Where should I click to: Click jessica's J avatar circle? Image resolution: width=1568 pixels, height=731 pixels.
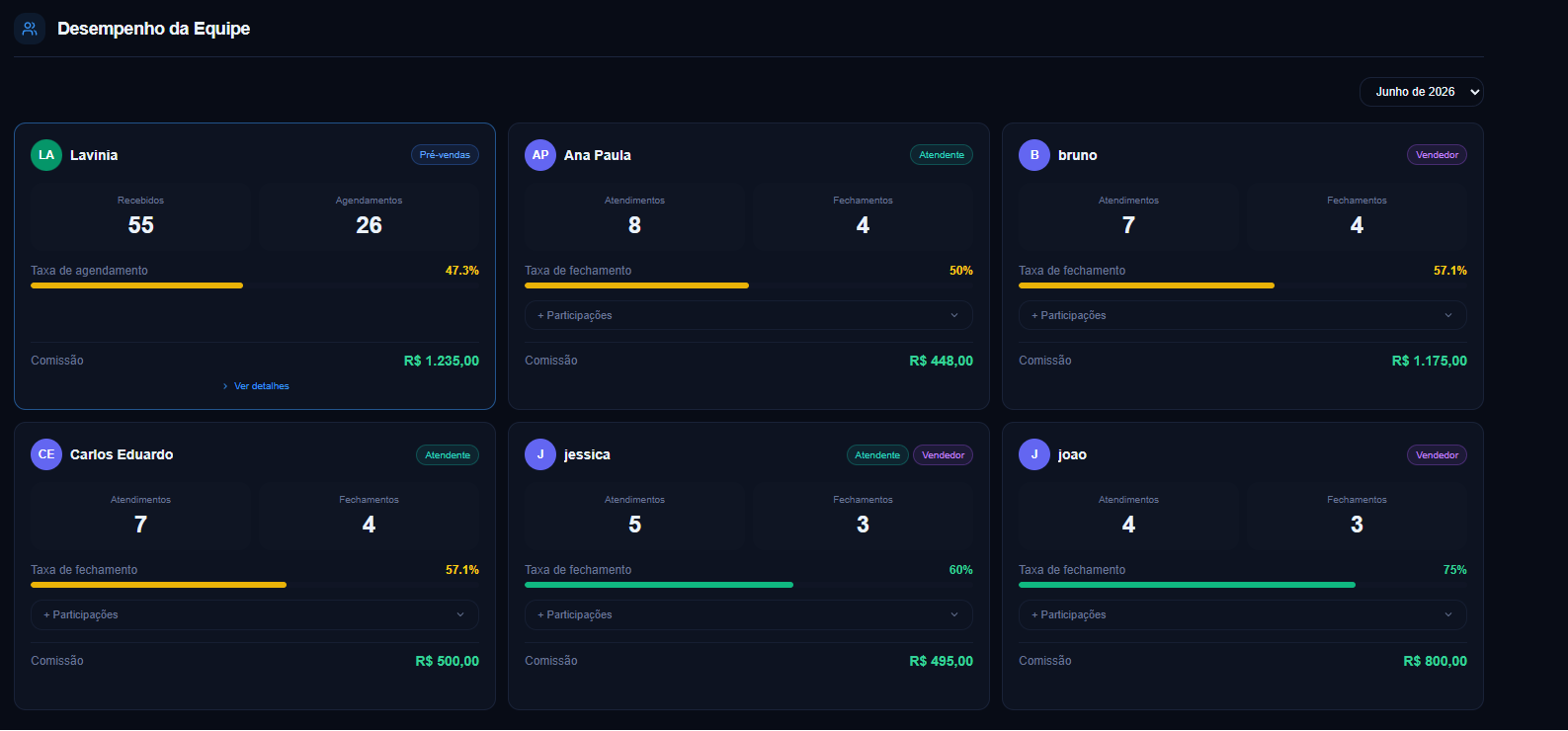pos(540,454)
